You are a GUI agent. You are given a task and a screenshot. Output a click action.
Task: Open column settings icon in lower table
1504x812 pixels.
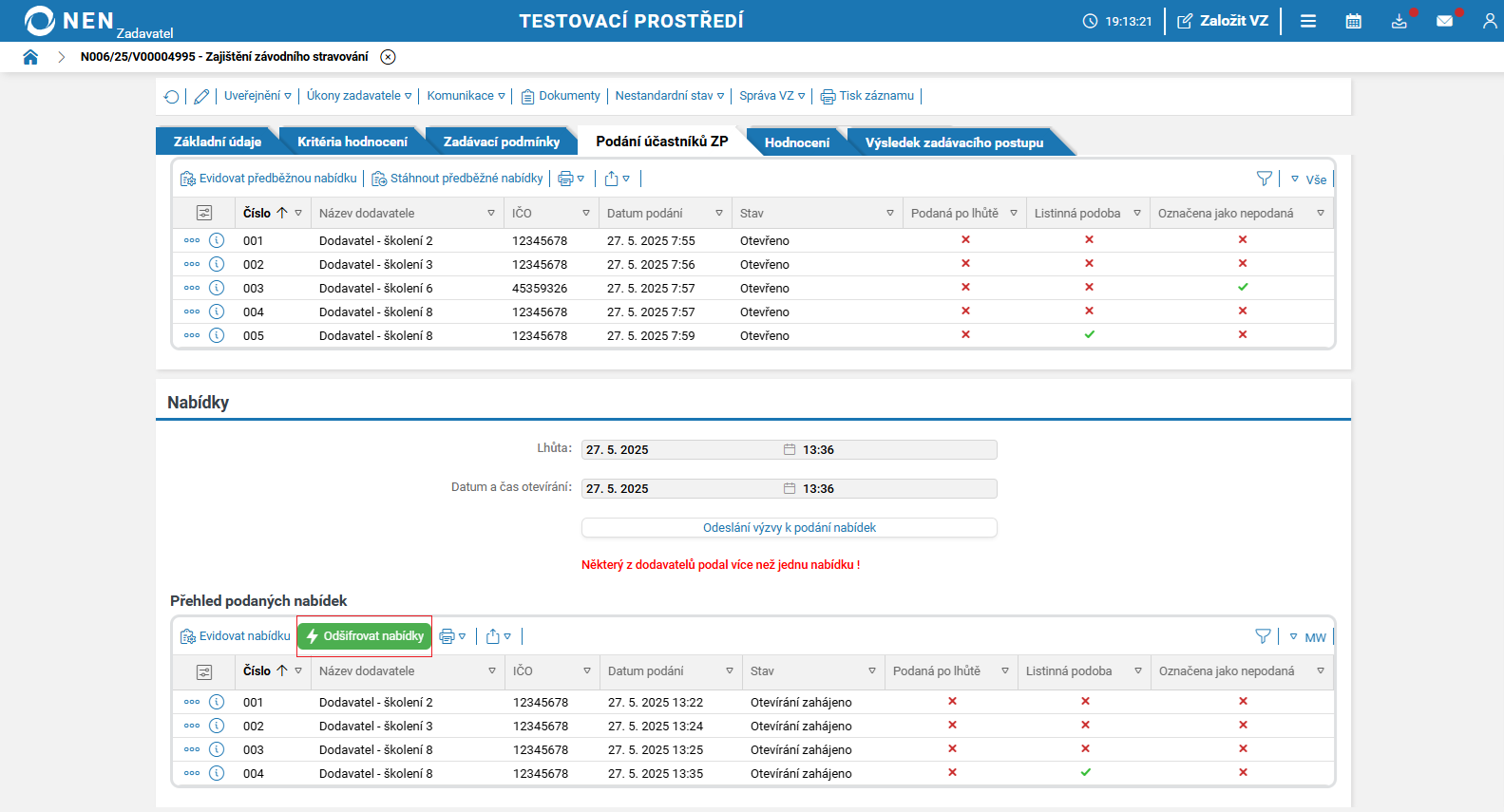[x=204, y=671]
